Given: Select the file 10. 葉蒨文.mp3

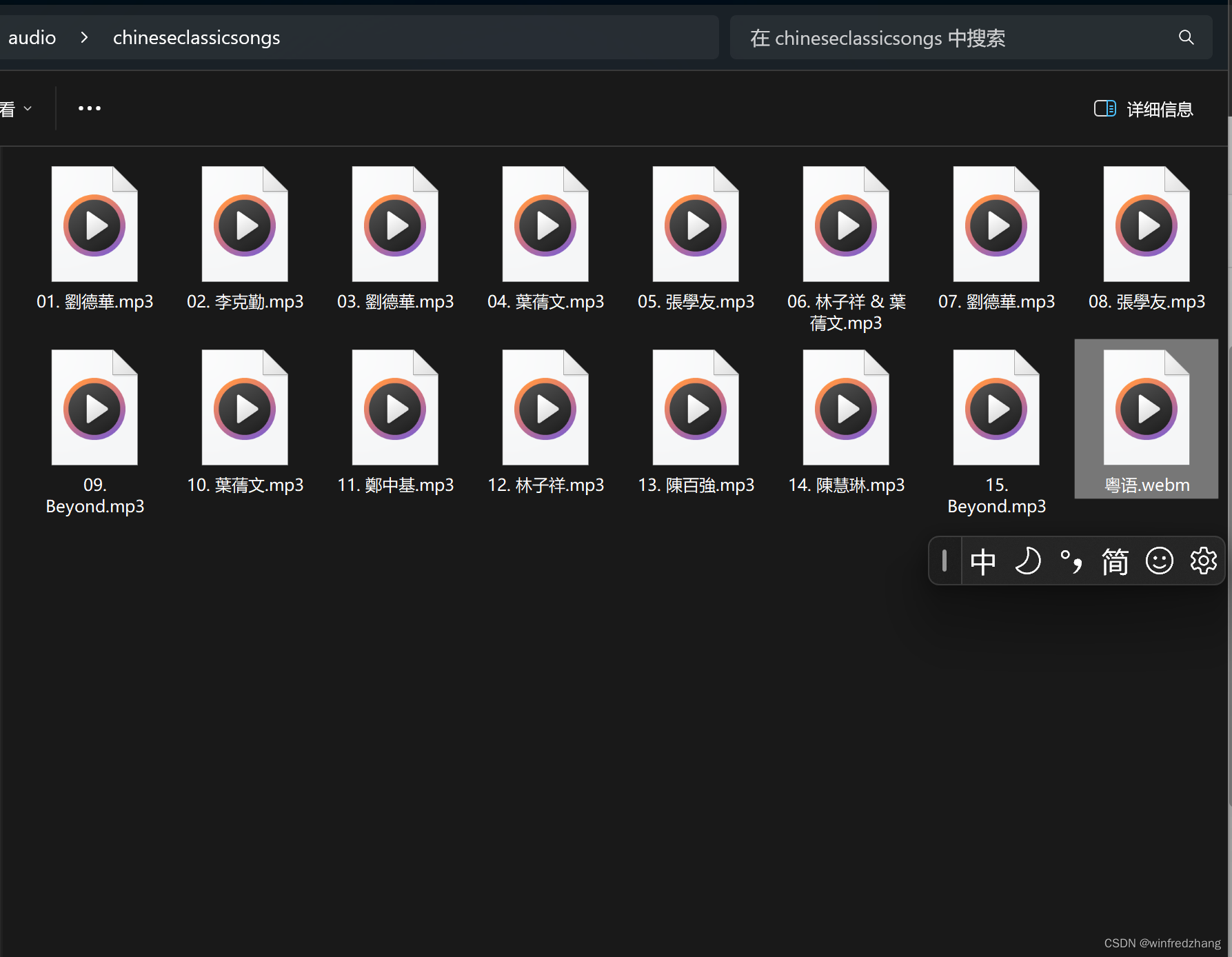Looking at the screenshot, I should click(x=245, y=422).
